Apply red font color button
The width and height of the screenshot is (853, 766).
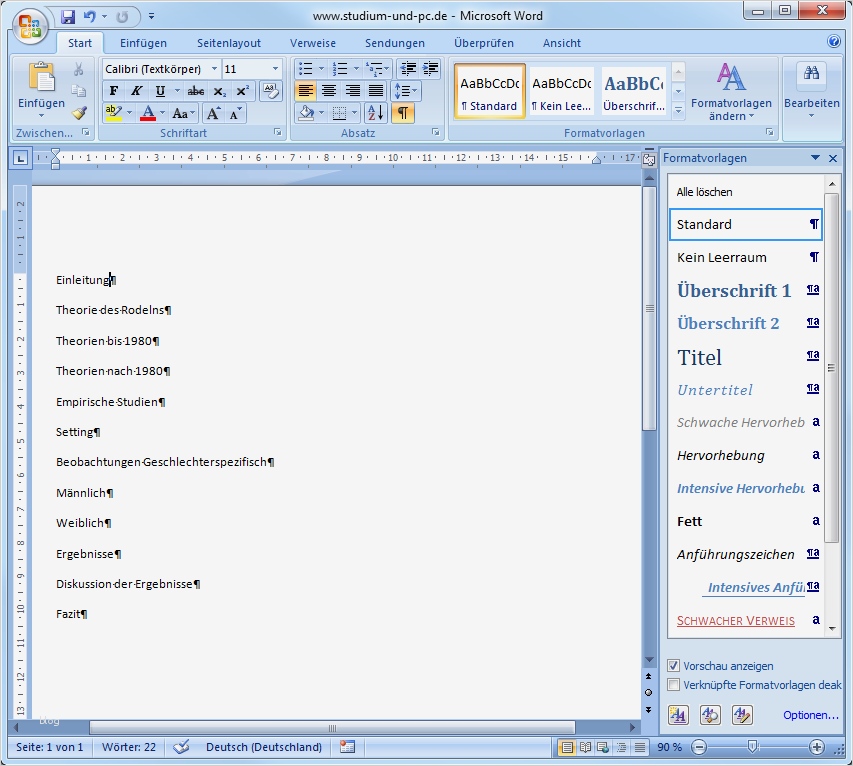tap(147, 113)
